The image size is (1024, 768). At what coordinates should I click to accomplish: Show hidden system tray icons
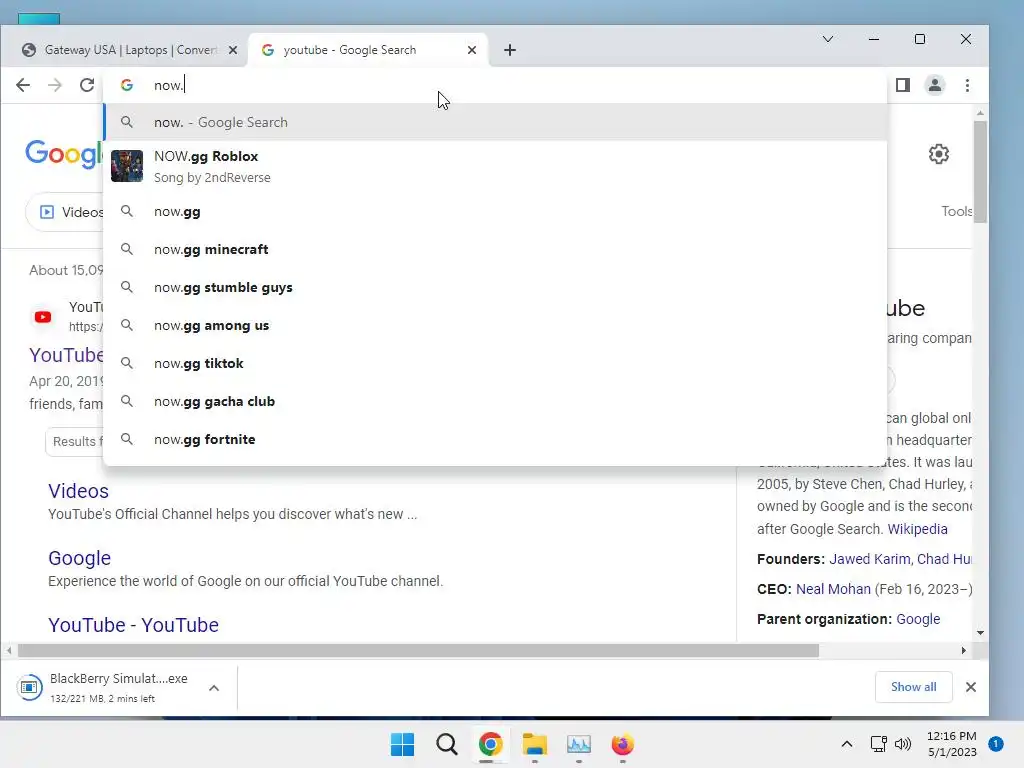846,744
